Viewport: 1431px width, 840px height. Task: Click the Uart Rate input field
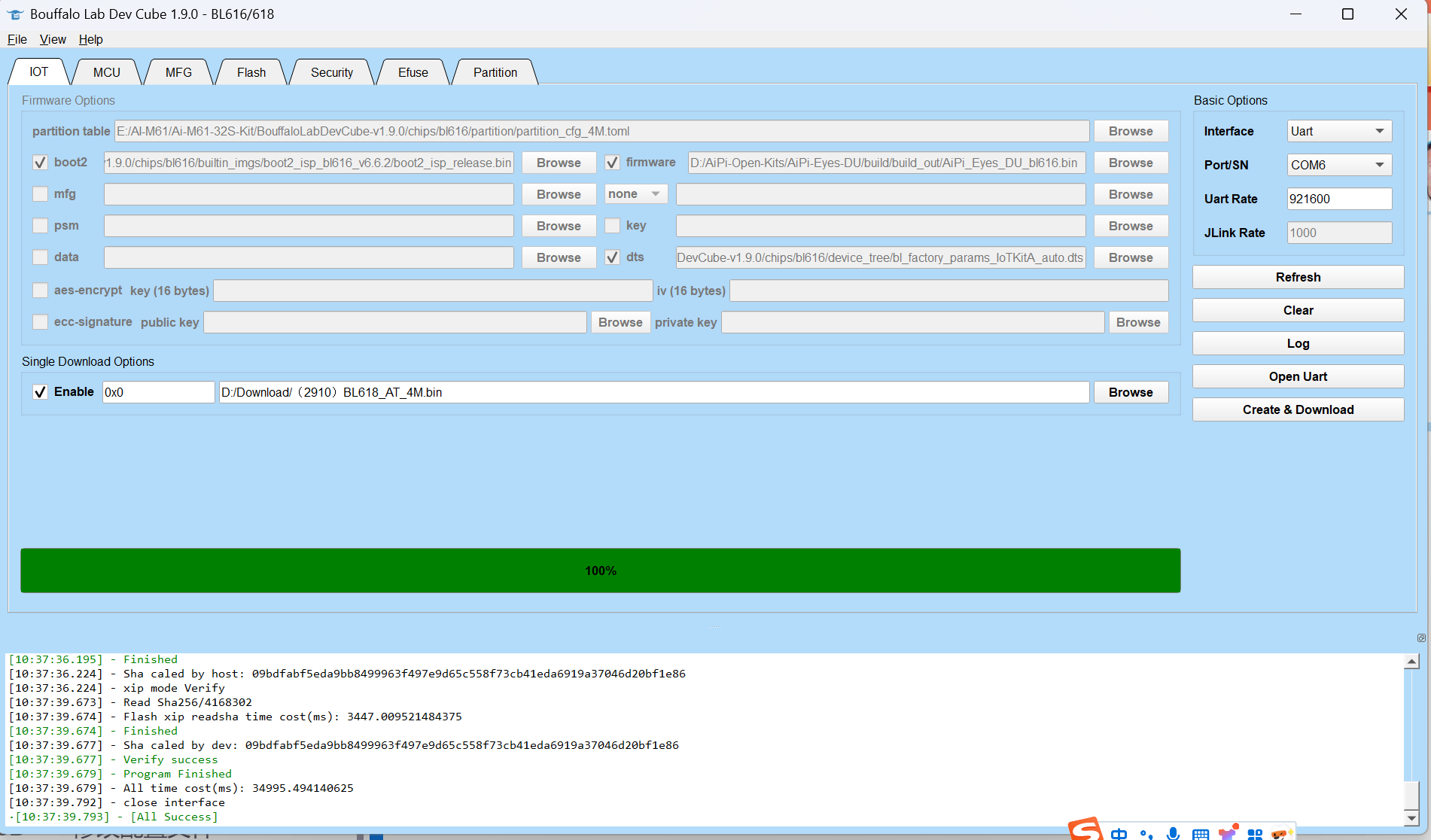click(1338, 199)
